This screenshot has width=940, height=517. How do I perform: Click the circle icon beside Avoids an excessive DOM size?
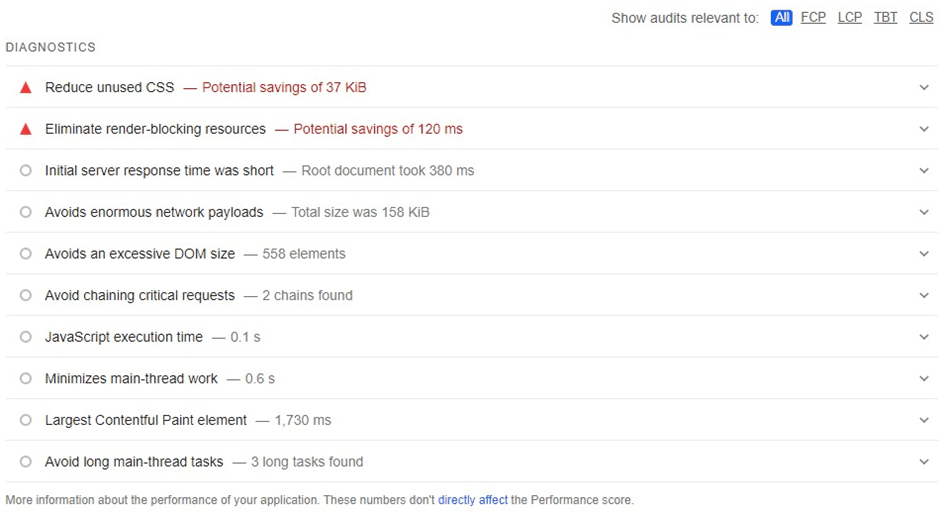25,254
